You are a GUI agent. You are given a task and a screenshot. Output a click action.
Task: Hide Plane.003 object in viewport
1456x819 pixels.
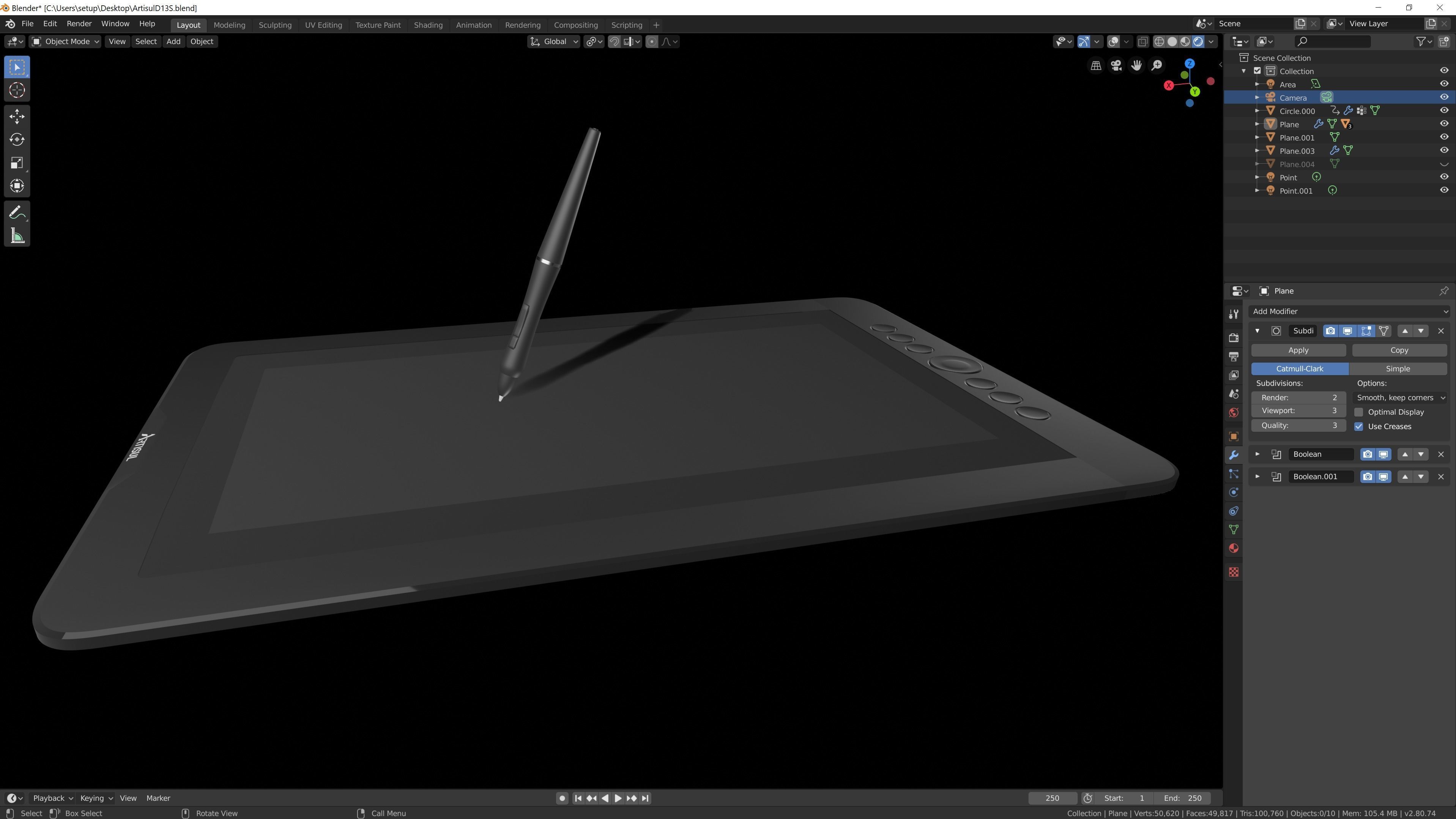(x=1444, y=150)
